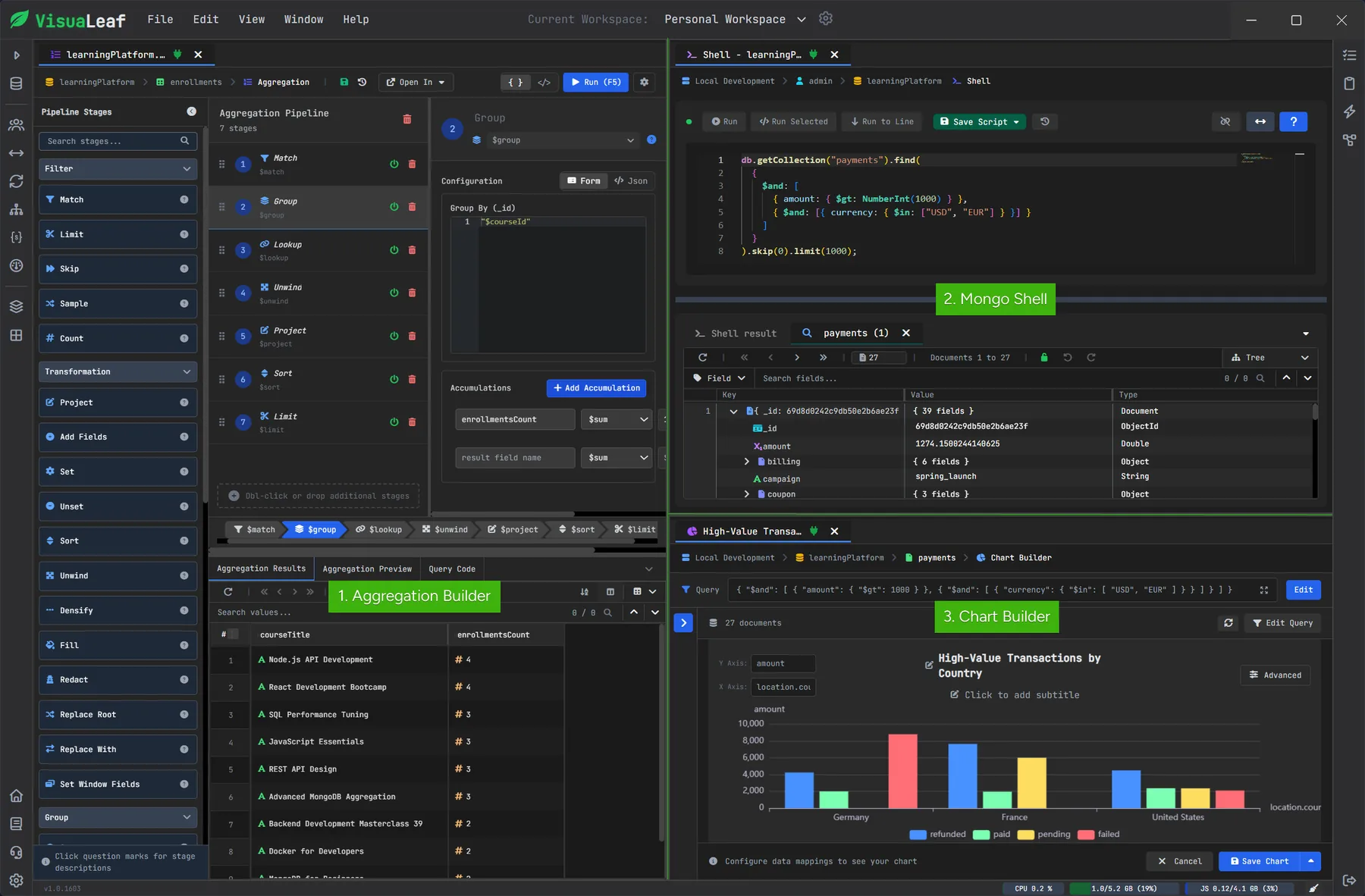
Task: Click the database icon in left sidebar
Action: click(16, 83)
